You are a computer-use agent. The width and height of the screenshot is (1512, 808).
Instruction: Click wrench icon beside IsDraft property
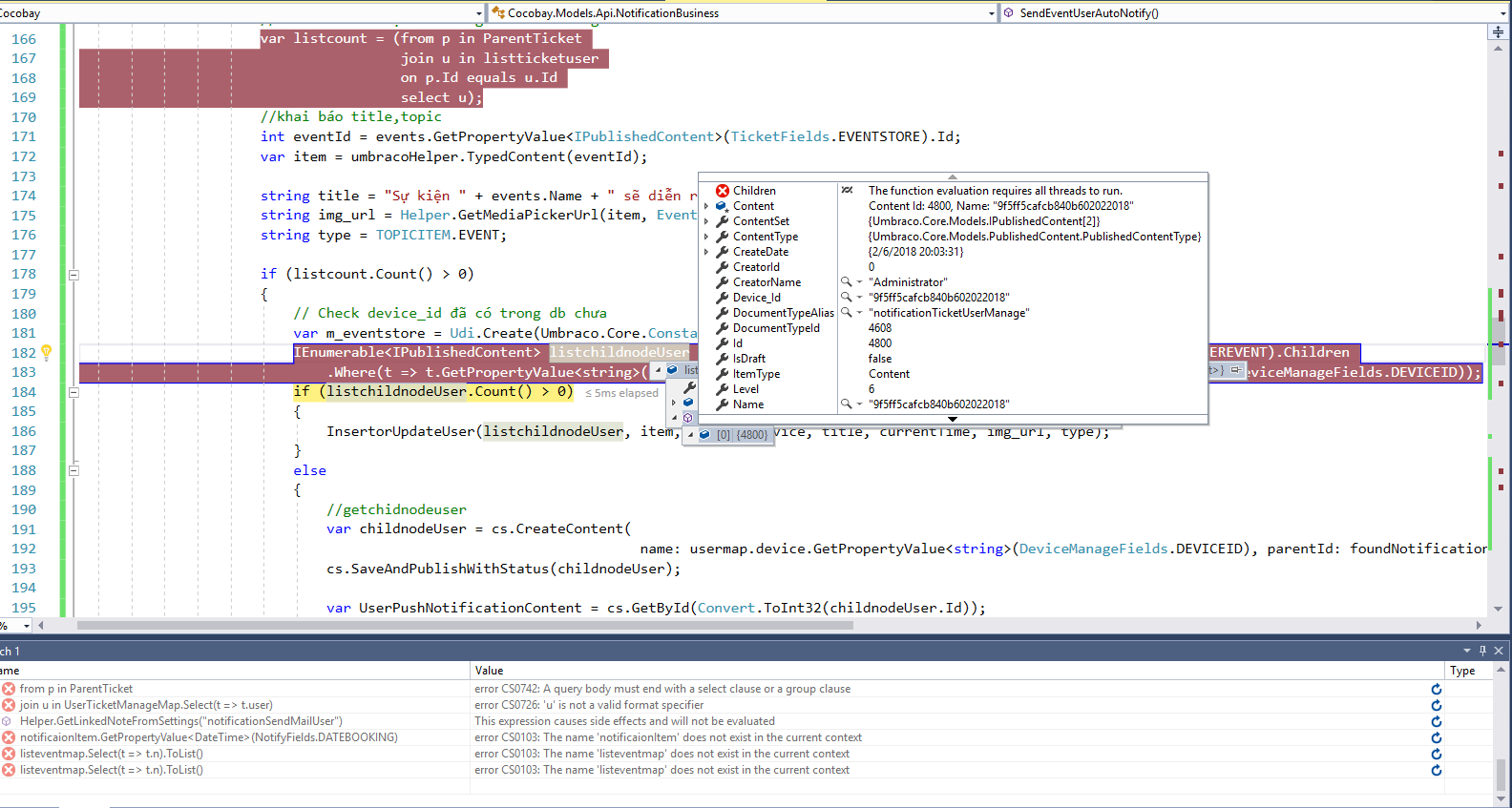(x=723, y=359)
